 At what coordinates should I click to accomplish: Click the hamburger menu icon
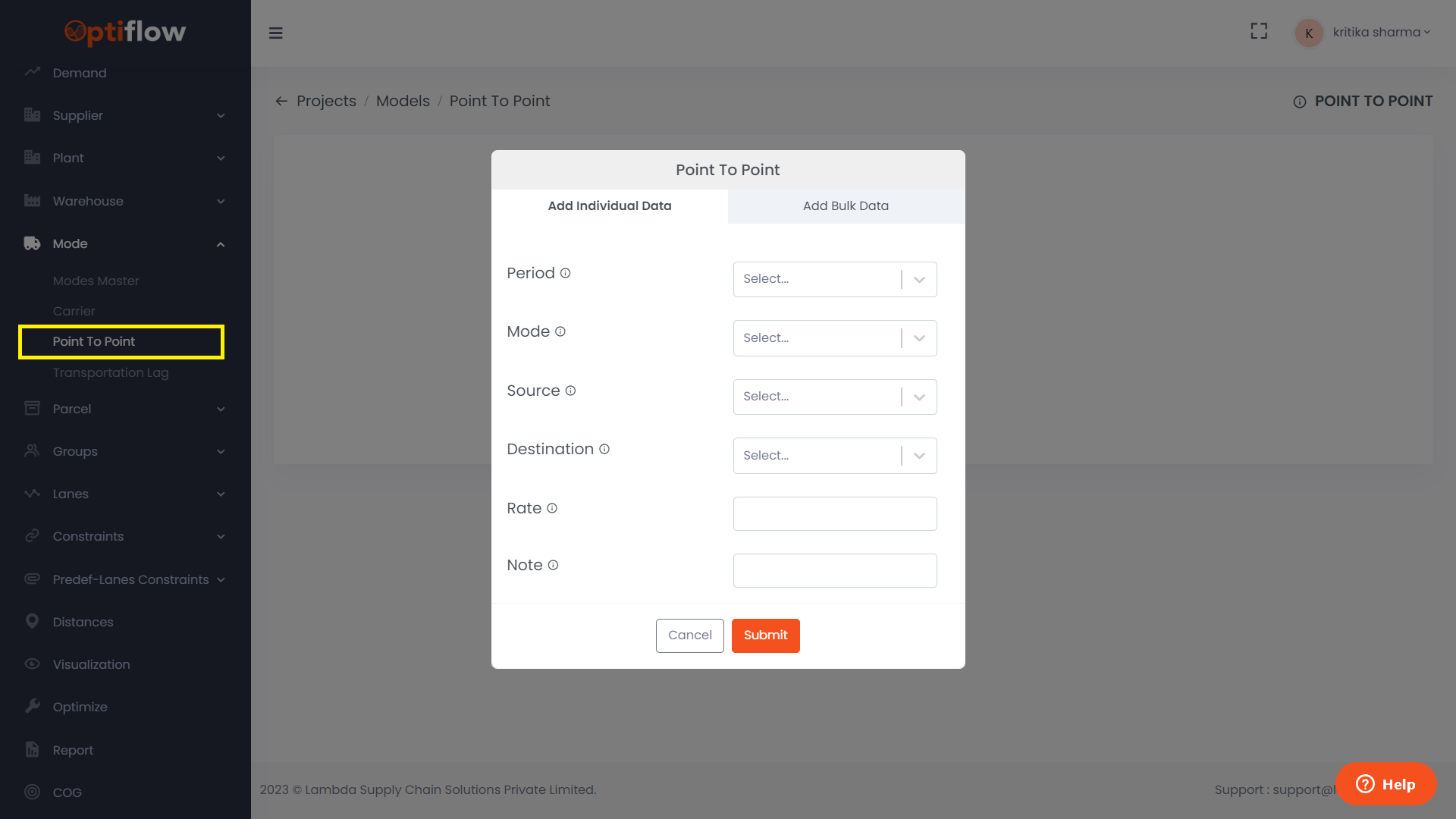276,33
